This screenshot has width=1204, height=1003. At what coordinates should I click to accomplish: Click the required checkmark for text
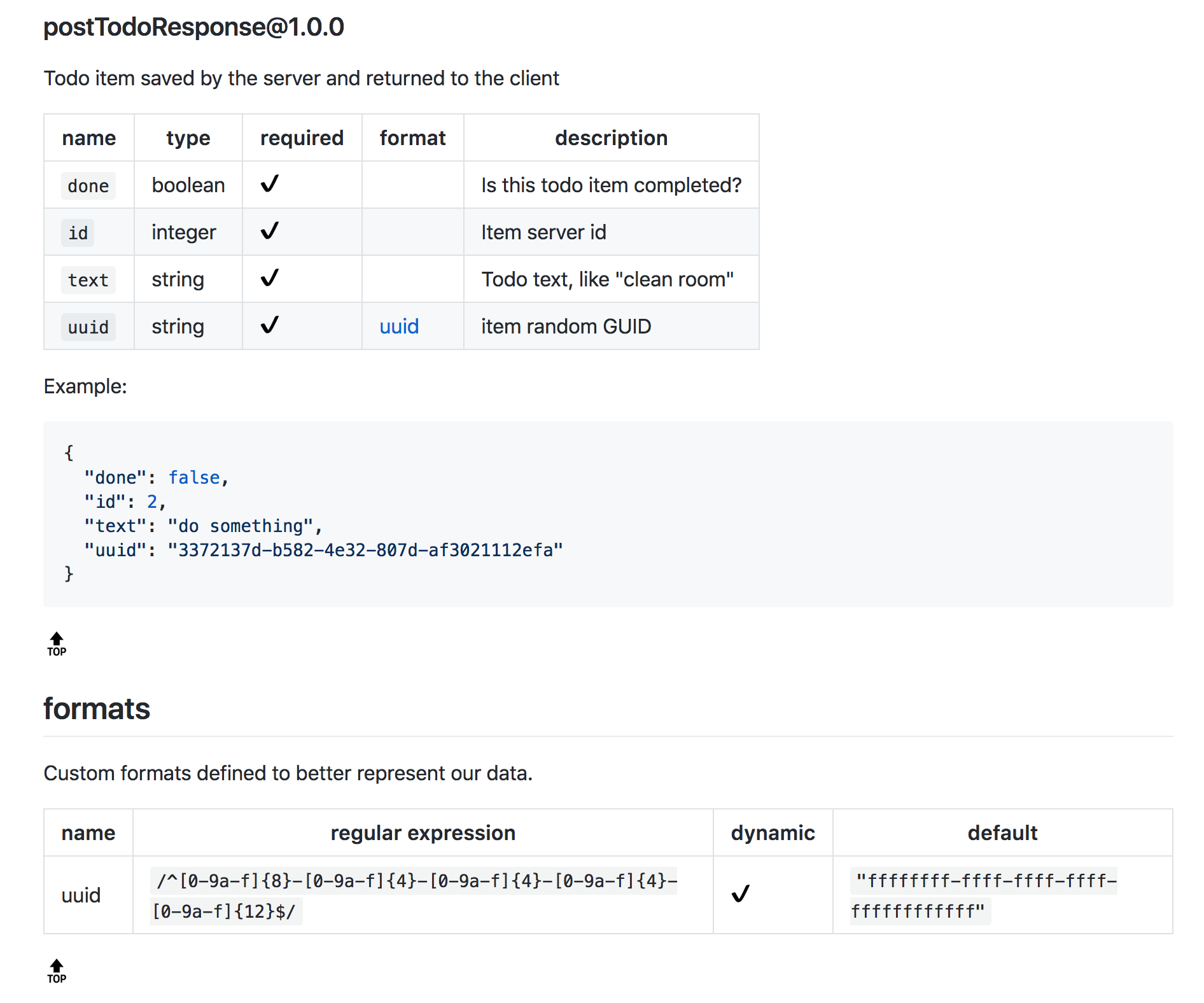tap(269, 279)
